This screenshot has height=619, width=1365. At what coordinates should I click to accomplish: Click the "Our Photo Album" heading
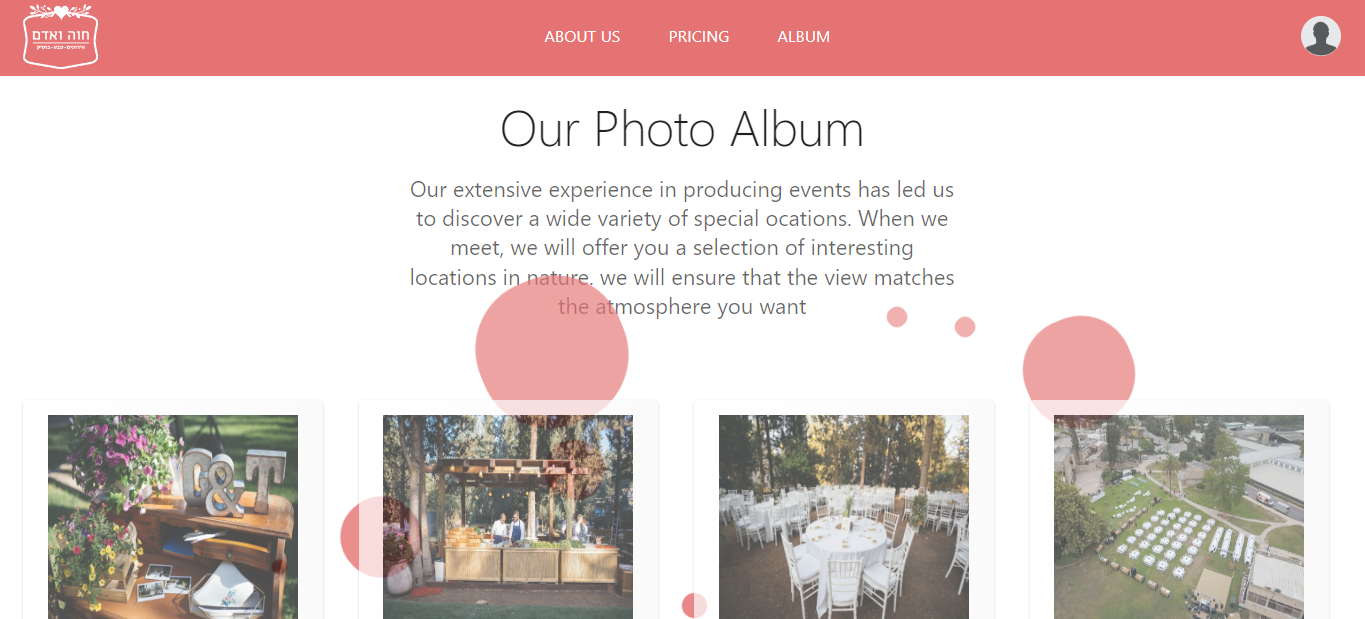point(682,129)
